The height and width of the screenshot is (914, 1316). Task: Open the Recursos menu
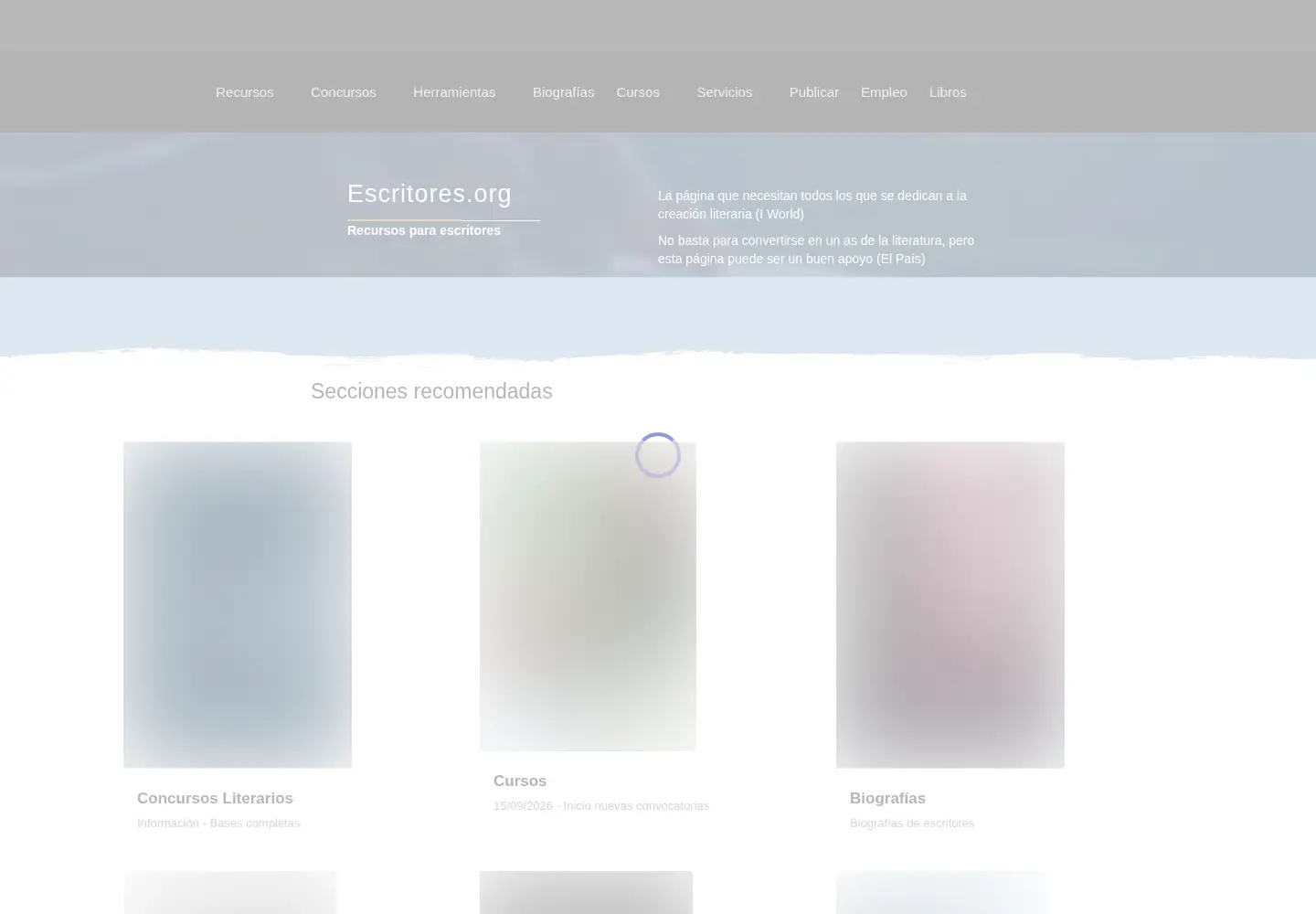point(244,92)
